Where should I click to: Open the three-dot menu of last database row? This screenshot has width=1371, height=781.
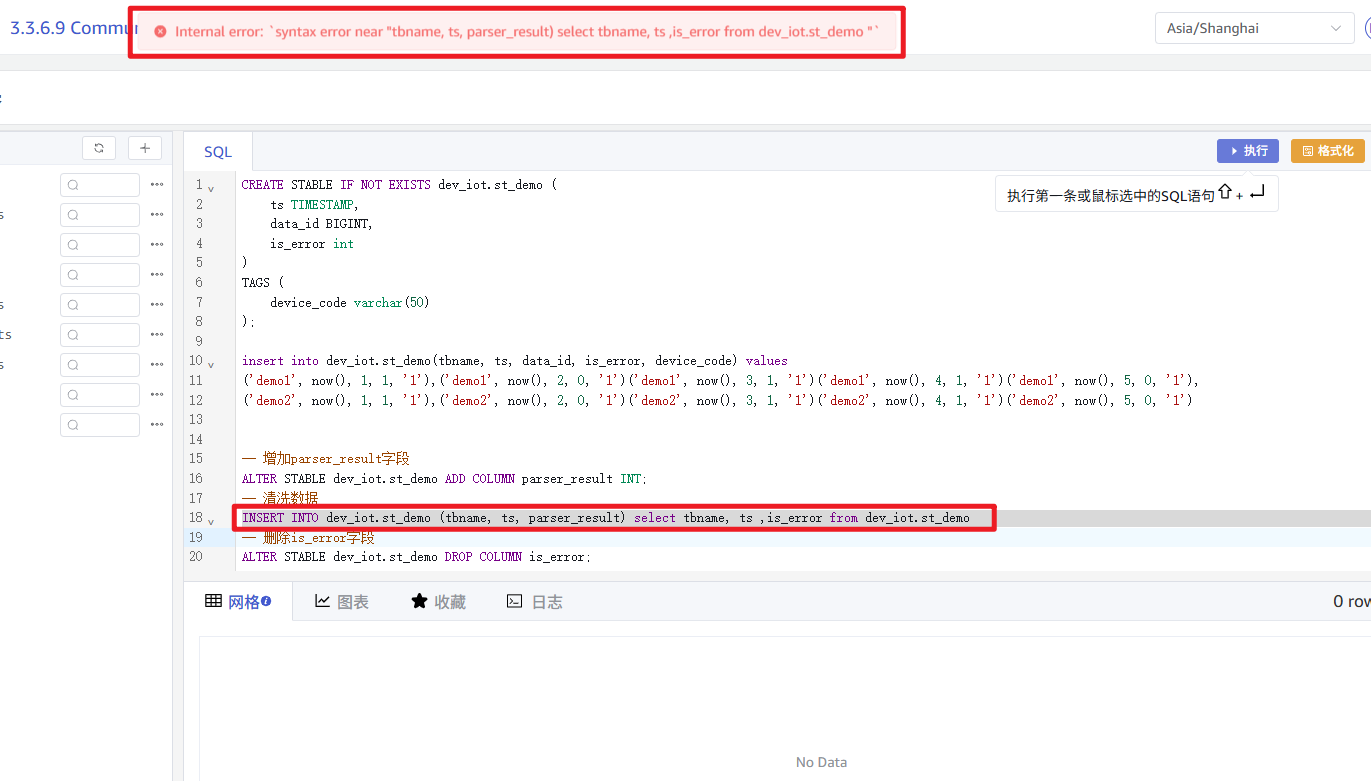coord(157,425)
